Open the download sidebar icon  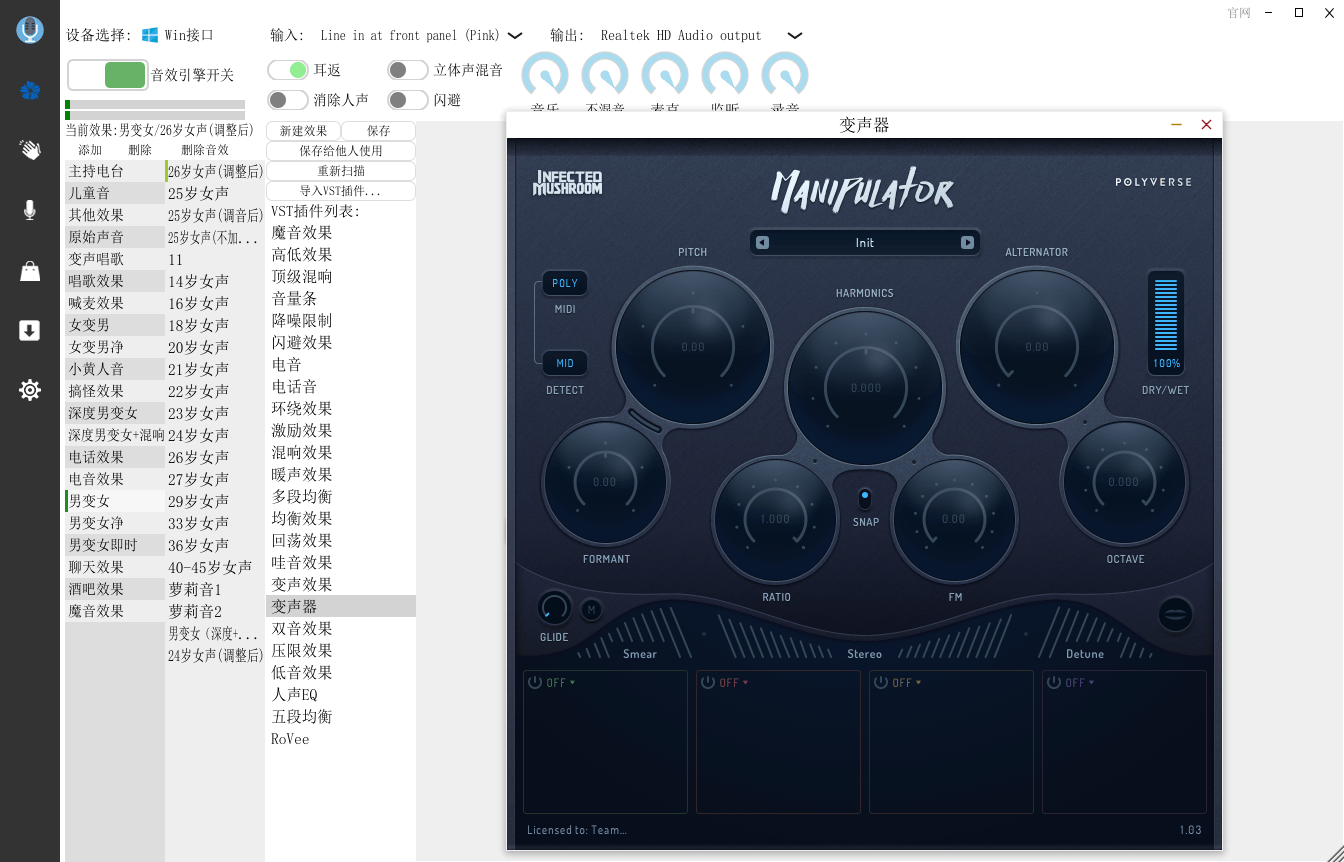click(x=30, y=331)
